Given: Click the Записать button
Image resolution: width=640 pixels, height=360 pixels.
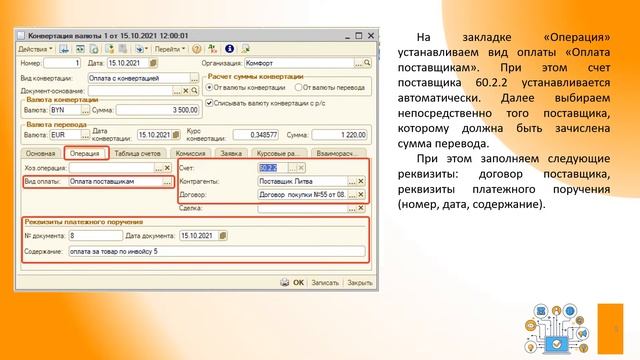Looking at the screenshot, I should [x=325, y=282].
